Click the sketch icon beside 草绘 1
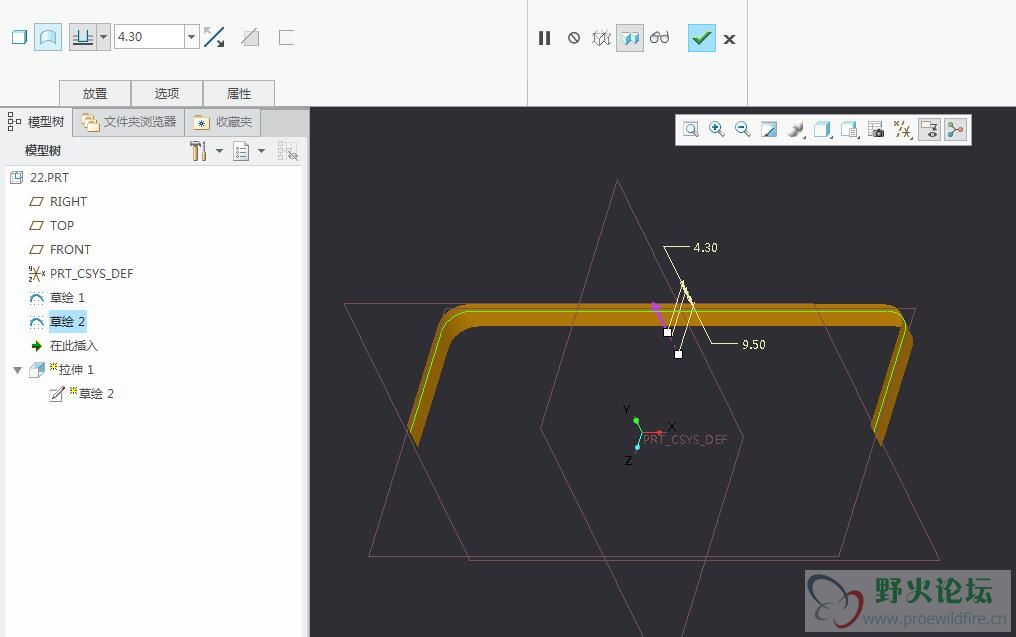Image resolution: width=1016 pixels, height=637 pixels. (x=37, y=298)
